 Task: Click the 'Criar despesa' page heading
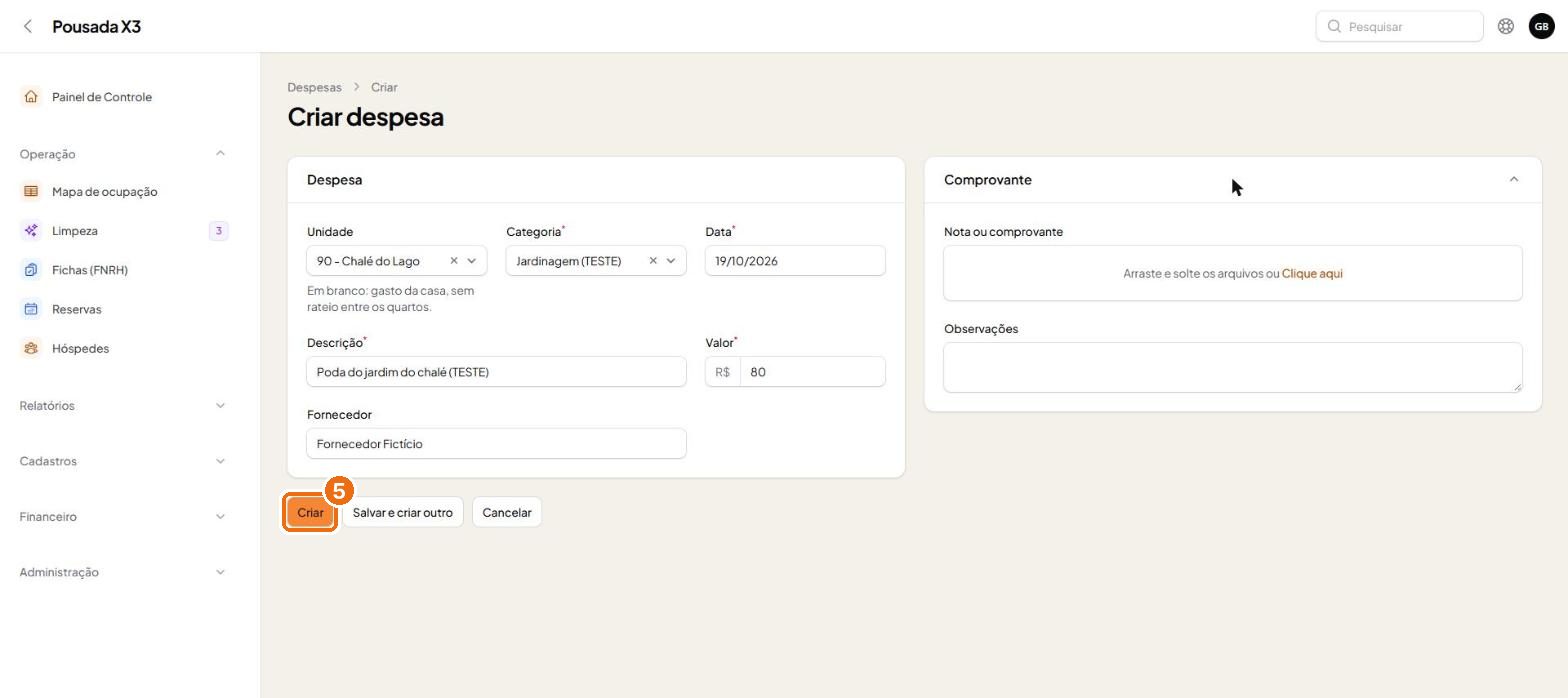pos(366,117)
